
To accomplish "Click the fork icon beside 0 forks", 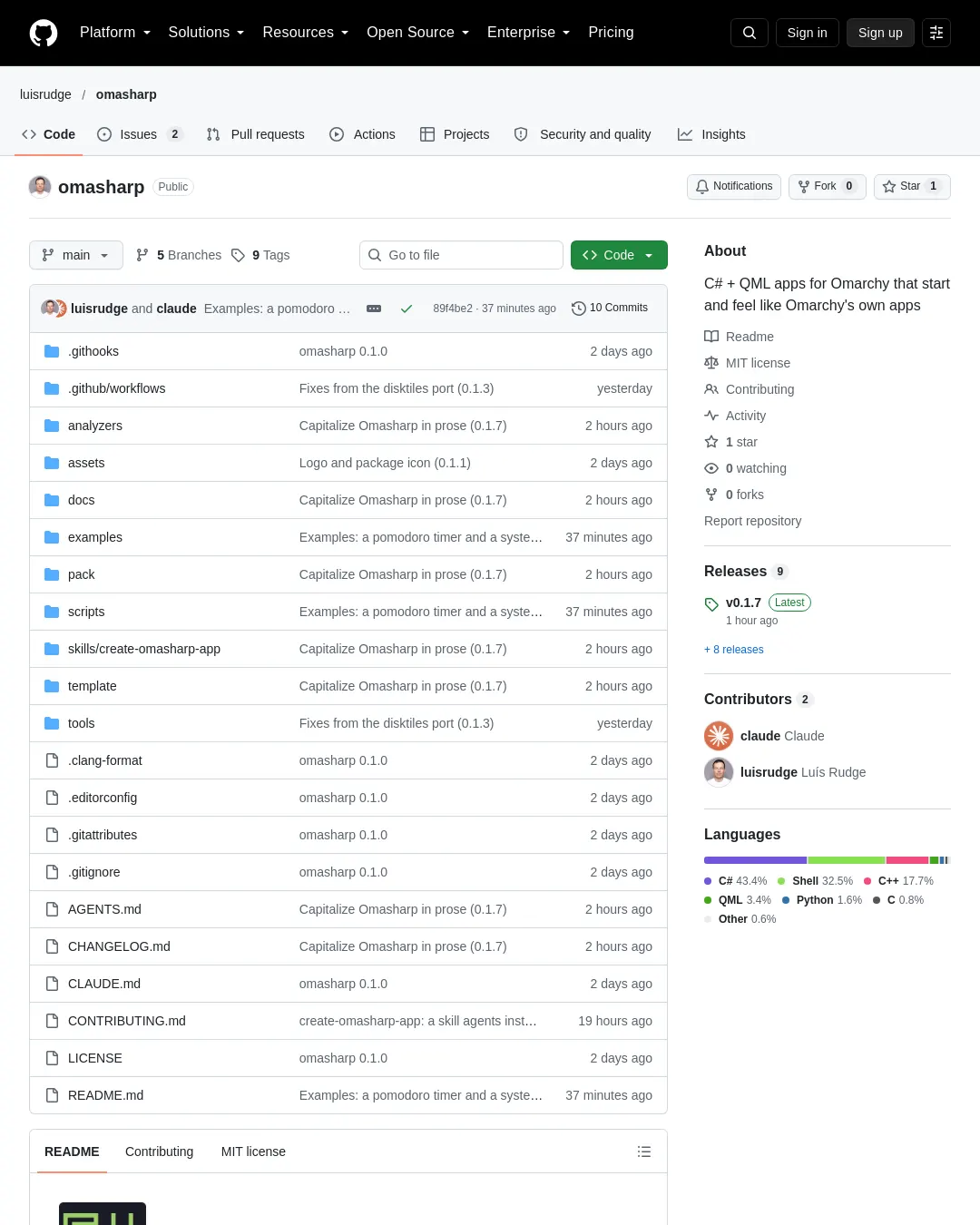I will tap(711, 495).
